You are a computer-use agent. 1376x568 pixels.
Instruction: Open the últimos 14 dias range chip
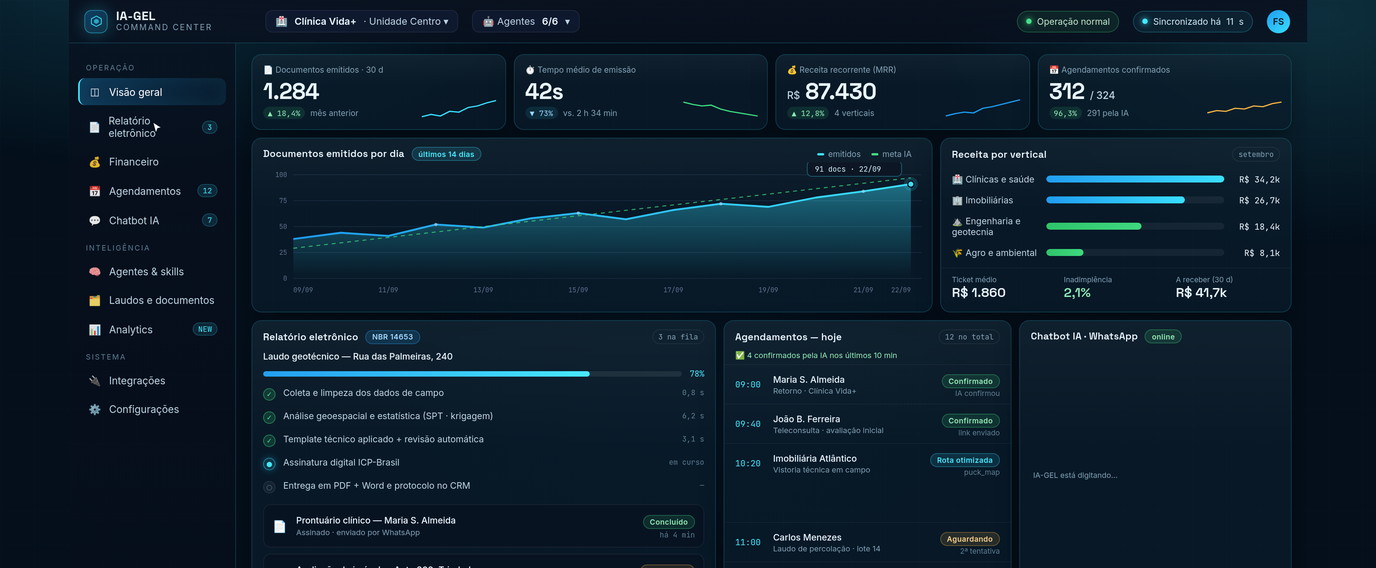pos(446,154)
